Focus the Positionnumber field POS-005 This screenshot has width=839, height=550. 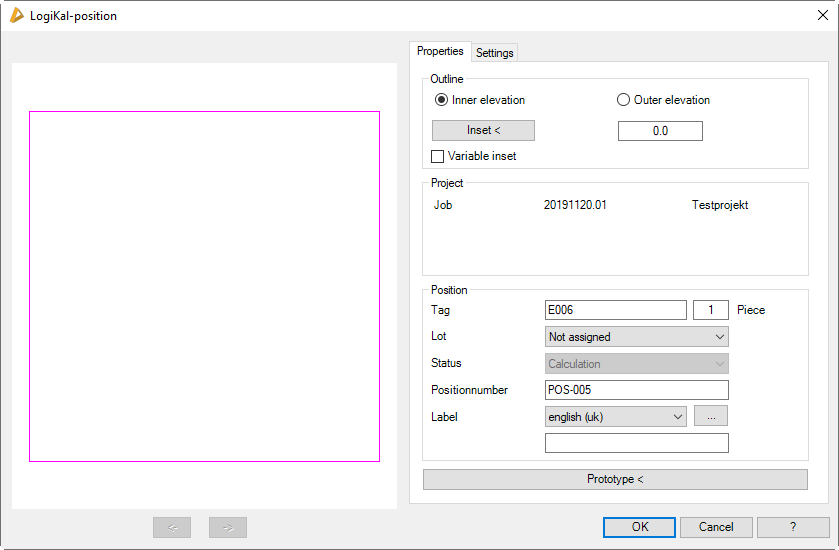coord(637,390)
